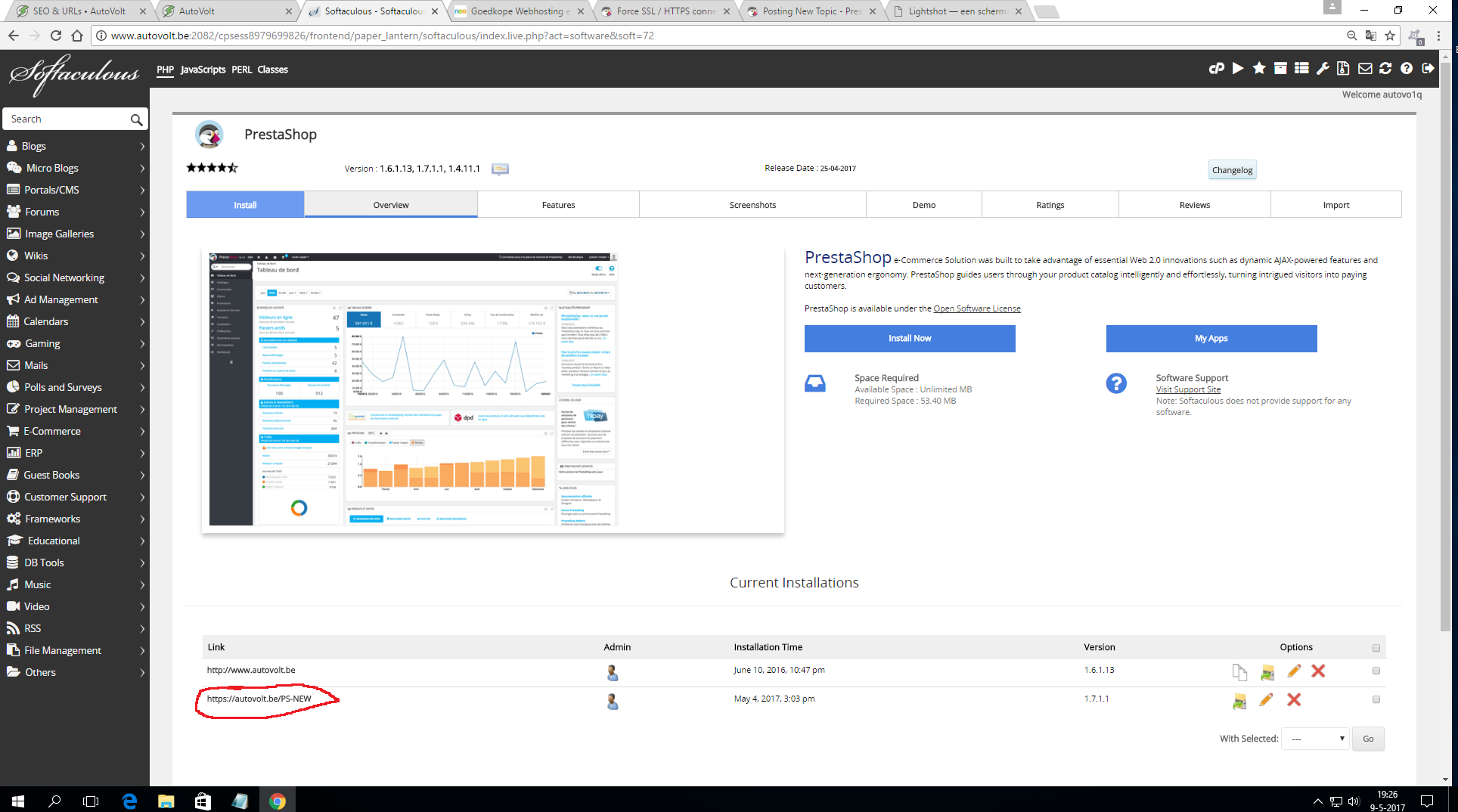
Task: Edit the www.autovolt.be installation details
Action: [x=1294, y=671]
